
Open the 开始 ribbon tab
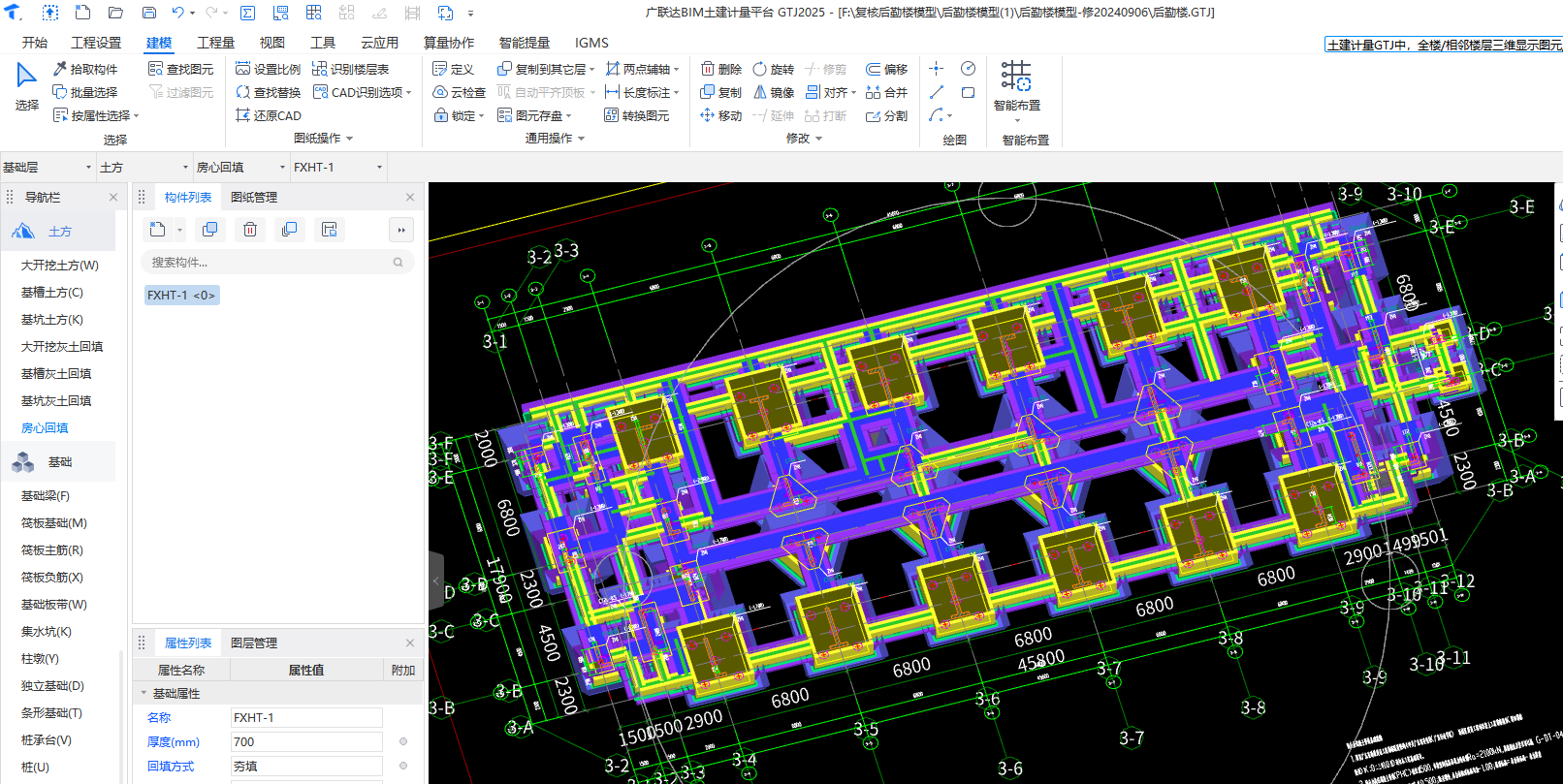tap(35, 43)
